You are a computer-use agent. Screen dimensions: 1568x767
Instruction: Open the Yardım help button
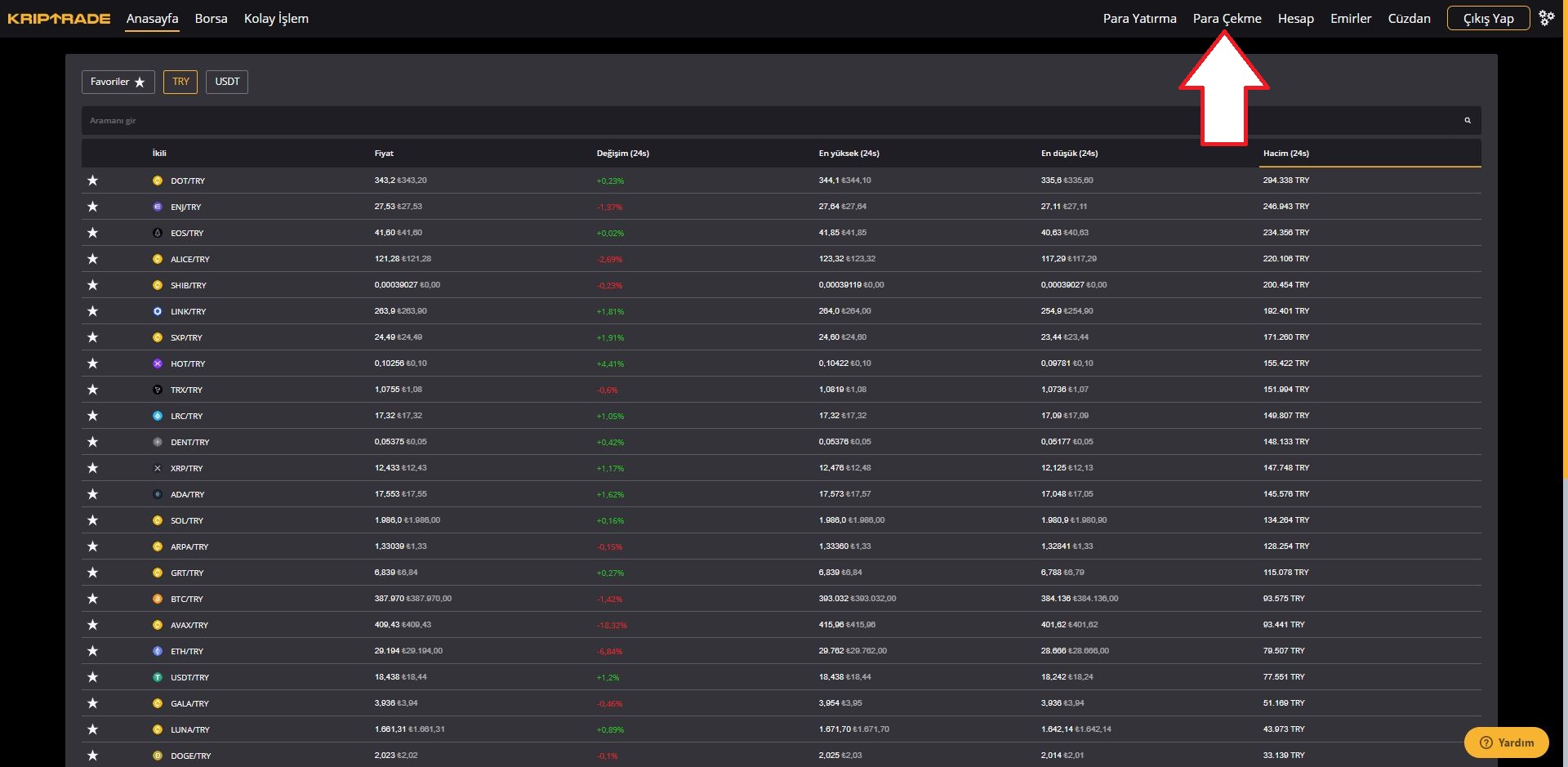1507,742
